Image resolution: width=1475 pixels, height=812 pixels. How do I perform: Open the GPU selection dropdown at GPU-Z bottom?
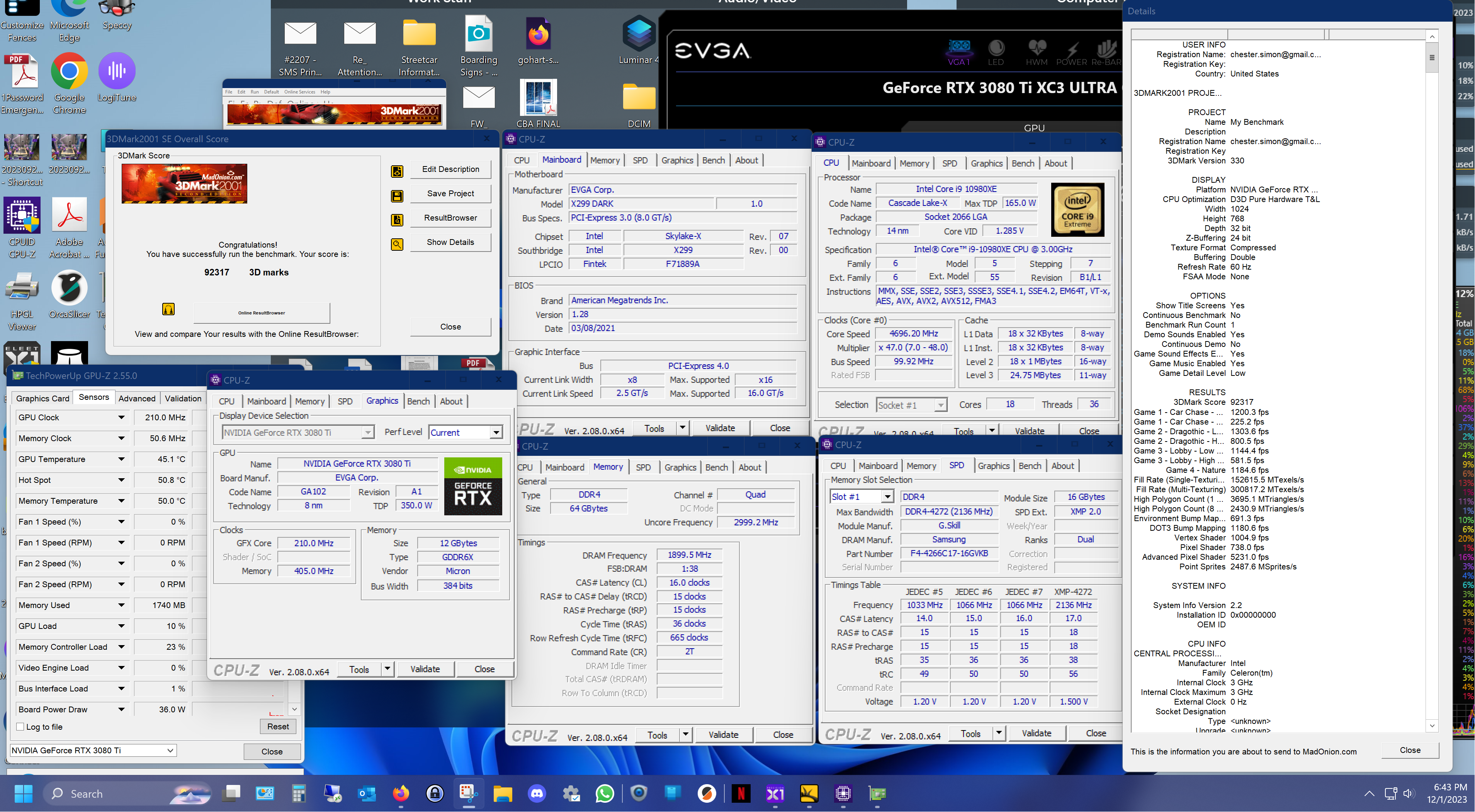(93, 750)
